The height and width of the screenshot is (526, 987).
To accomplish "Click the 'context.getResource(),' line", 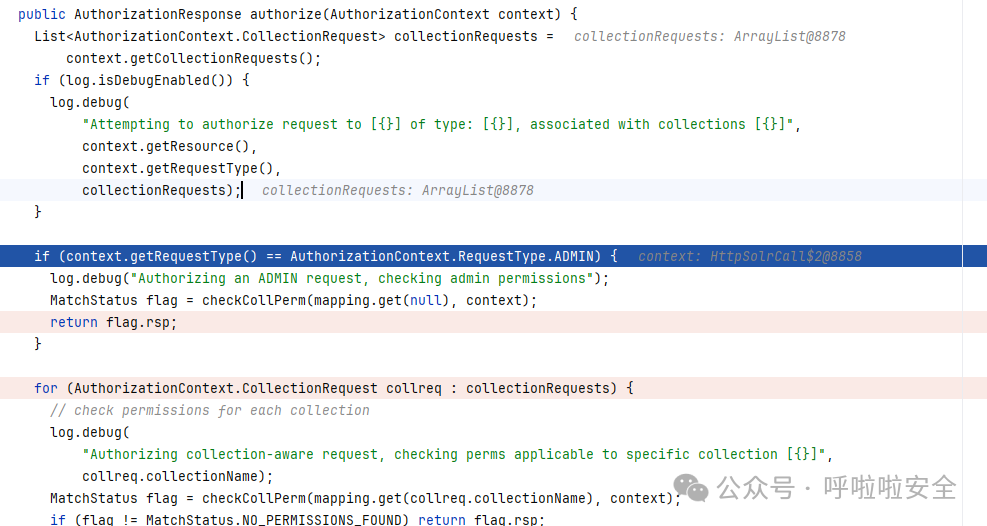I will (x=169, y=147).
